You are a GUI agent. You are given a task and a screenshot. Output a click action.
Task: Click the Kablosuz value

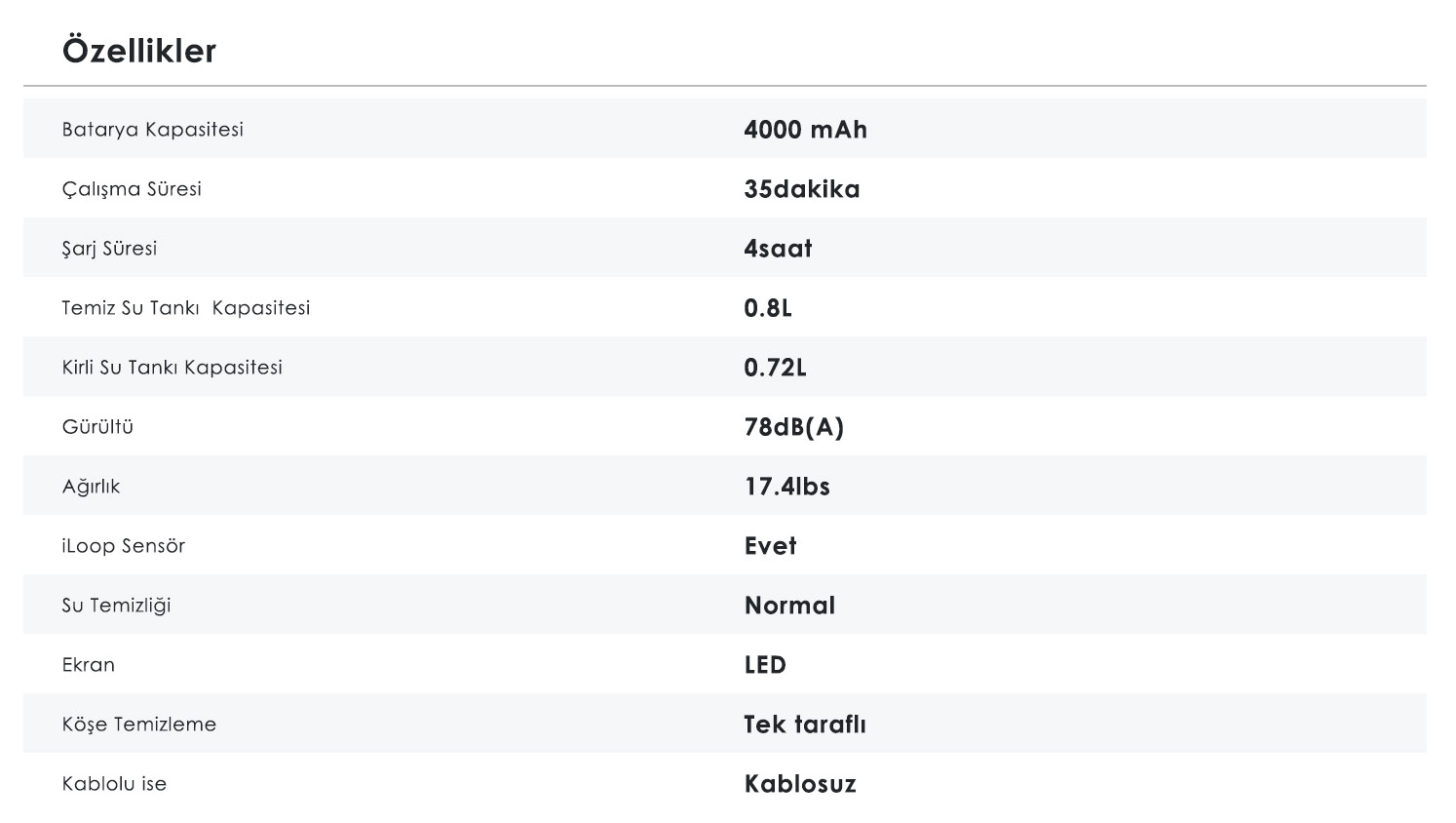point(800,784)
